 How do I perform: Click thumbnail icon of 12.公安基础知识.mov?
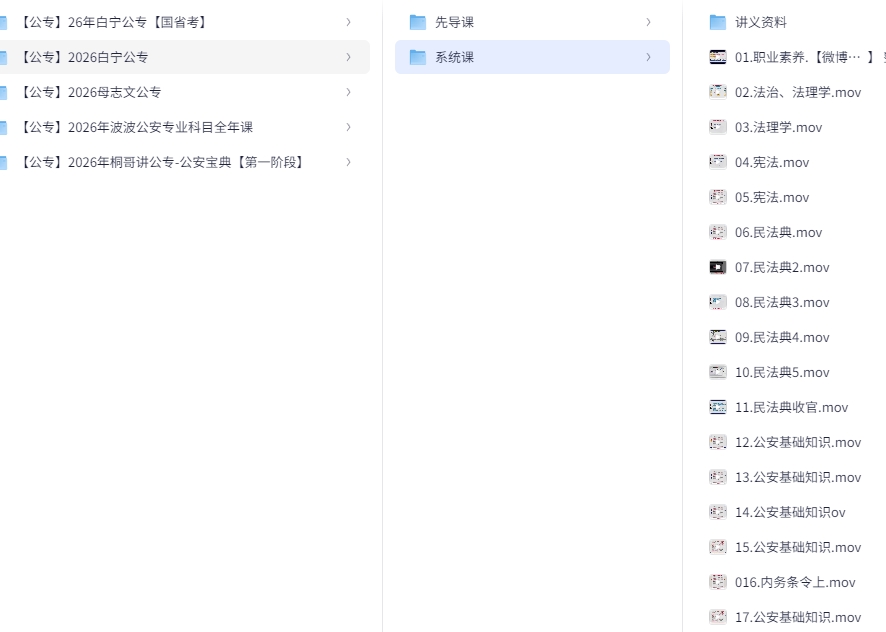pyautogui.click(x=718, y=443)
